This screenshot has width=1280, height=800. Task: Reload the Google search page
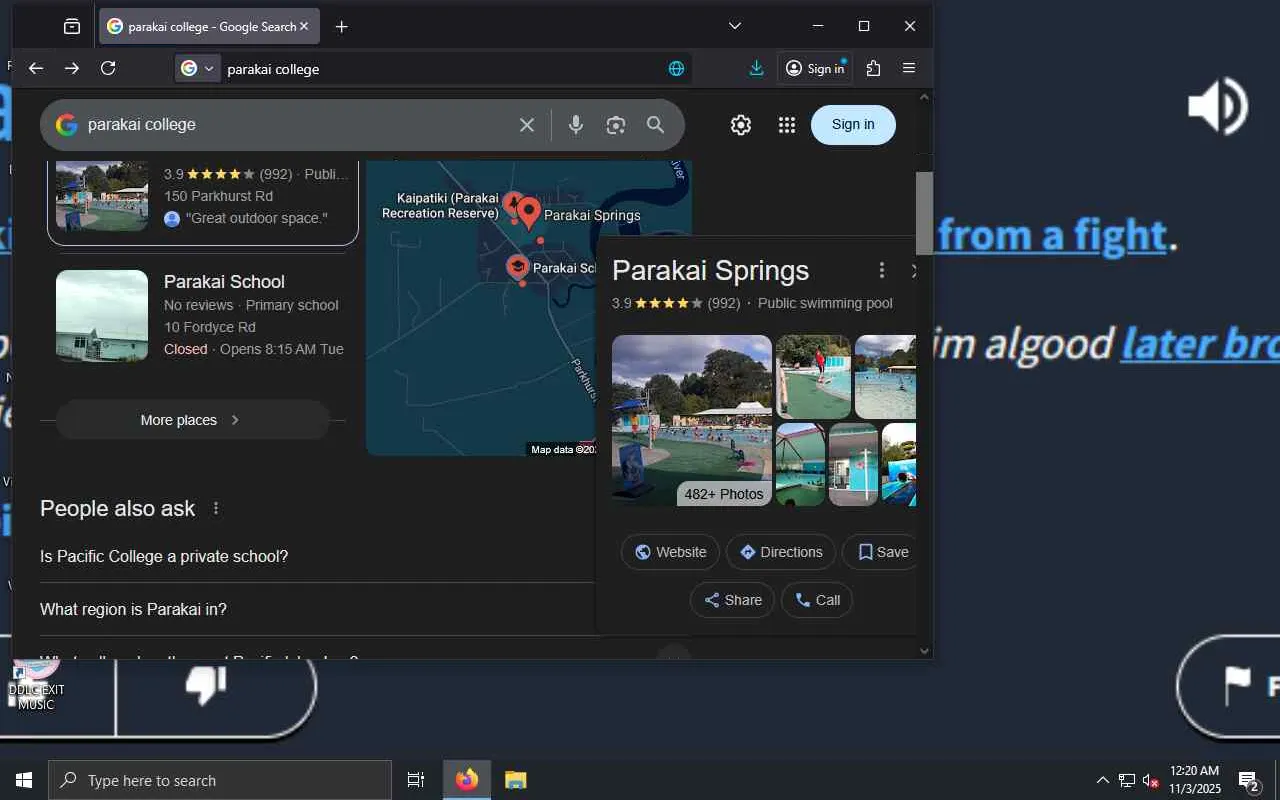108,68
